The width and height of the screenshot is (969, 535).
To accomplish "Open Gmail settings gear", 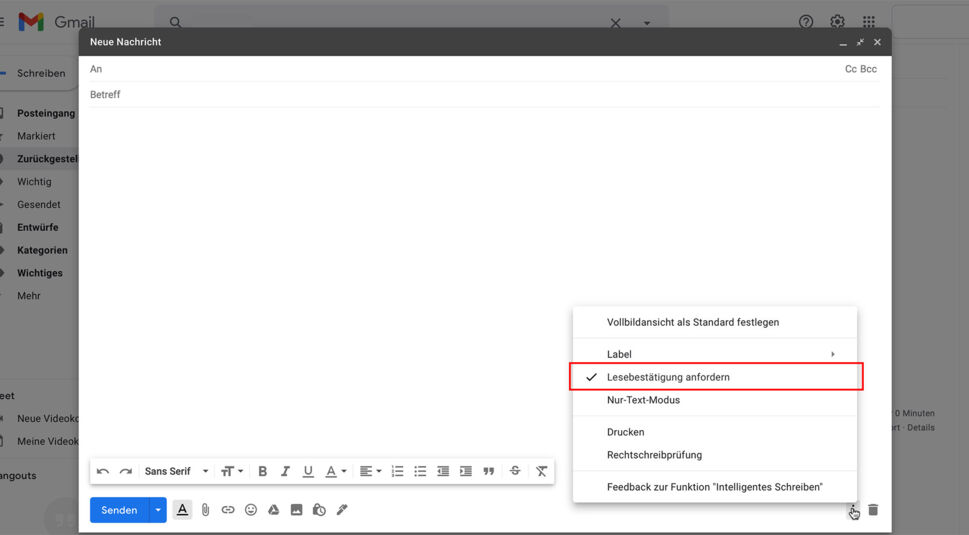I will [837, 22].
